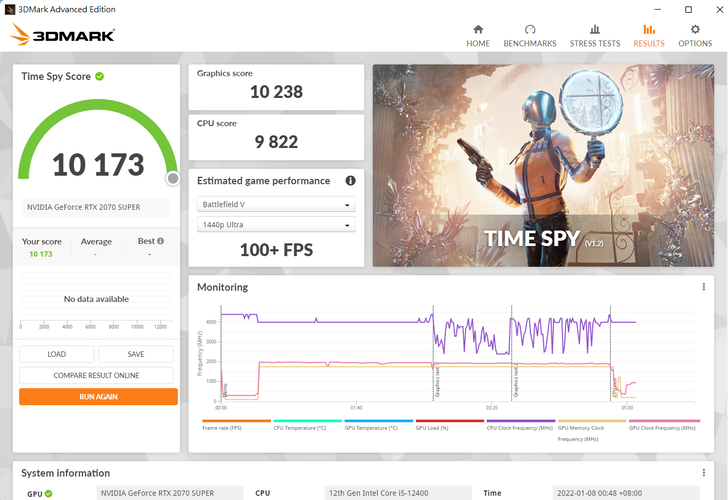Open the Options gear icon
Screen dimensions: 728x500
695,30
